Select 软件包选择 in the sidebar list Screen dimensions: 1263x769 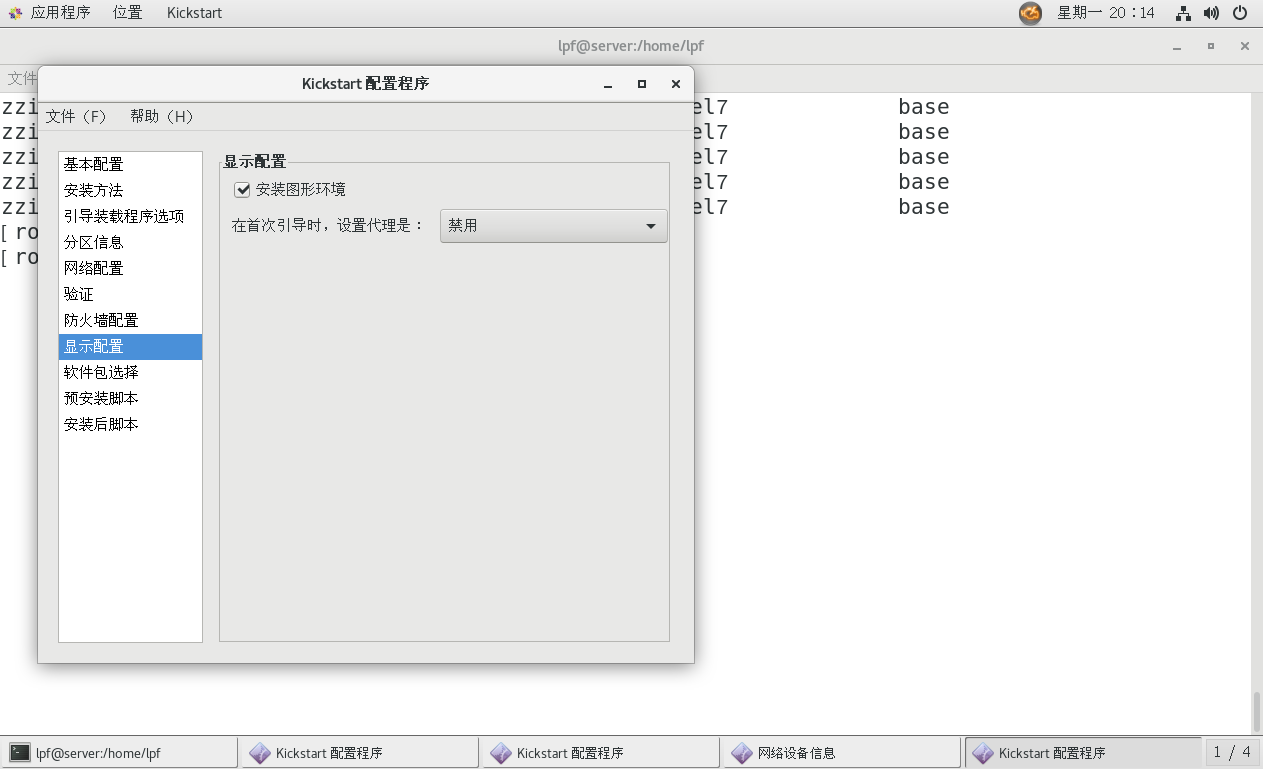130,372
